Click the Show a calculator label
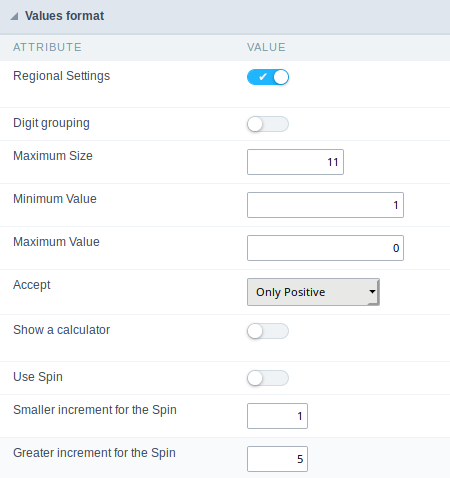 (x=61, y=330)
